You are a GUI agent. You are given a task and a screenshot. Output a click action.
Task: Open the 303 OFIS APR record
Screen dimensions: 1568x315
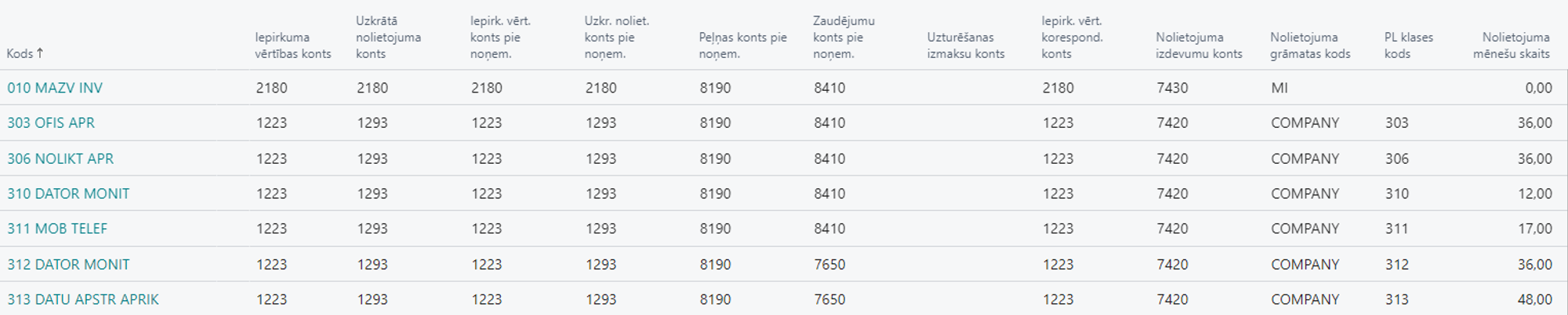coord(51,123)
